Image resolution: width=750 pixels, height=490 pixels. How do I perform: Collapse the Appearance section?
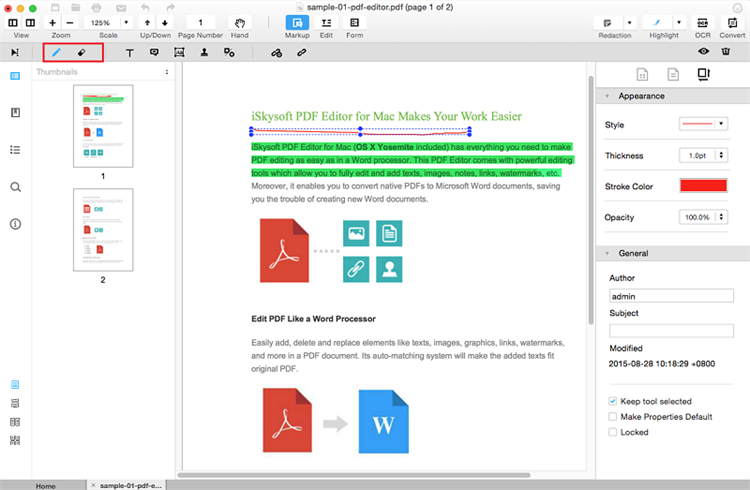pyautogui.click(x=608, y=96)
